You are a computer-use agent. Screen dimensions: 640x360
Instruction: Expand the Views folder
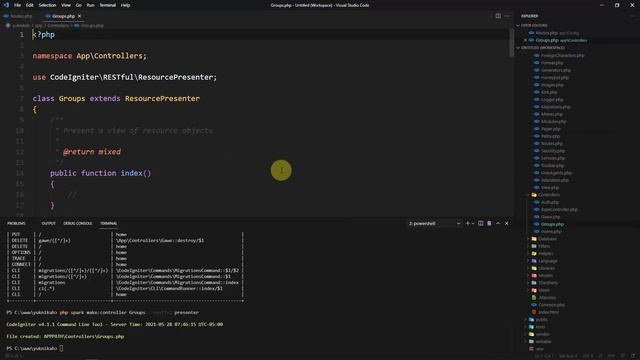pos(544,291)
